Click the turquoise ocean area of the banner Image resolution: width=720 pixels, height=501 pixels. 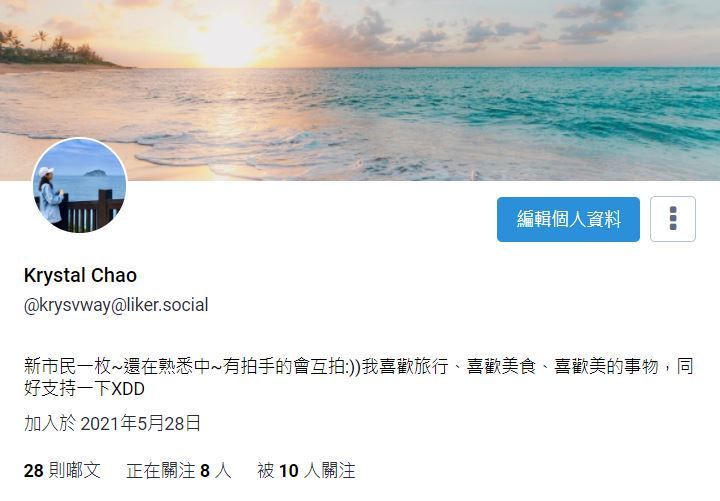pyautogui.click(x=551, y=106)
